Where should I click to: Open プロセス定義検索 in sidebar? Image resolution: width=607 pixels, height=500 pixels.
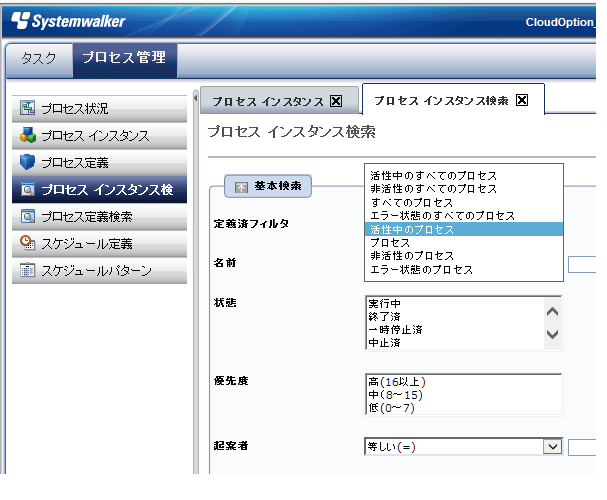point(99,217)
